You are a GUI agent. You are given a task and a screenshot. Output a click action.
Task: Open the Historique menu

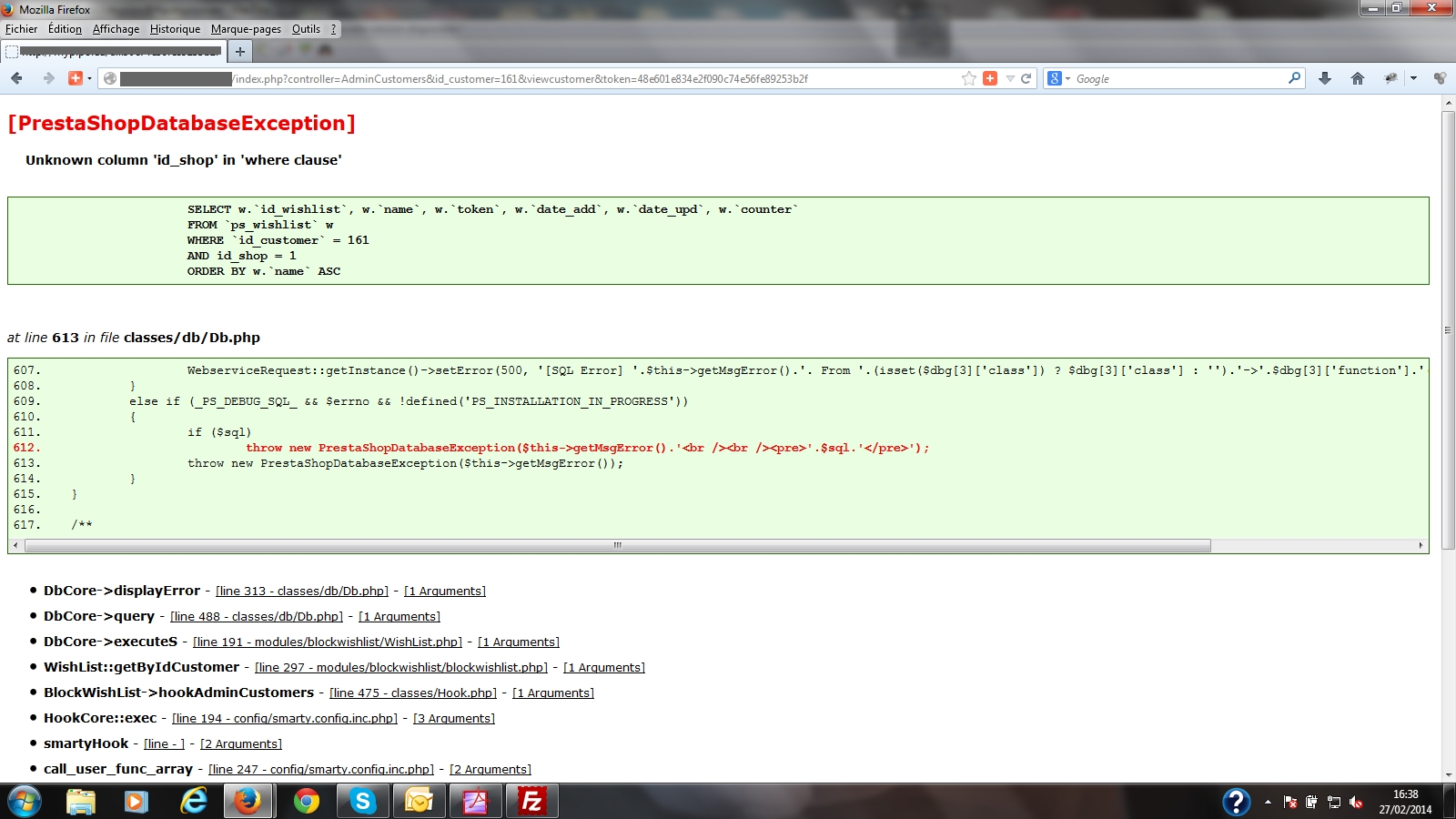coord(176,29)
